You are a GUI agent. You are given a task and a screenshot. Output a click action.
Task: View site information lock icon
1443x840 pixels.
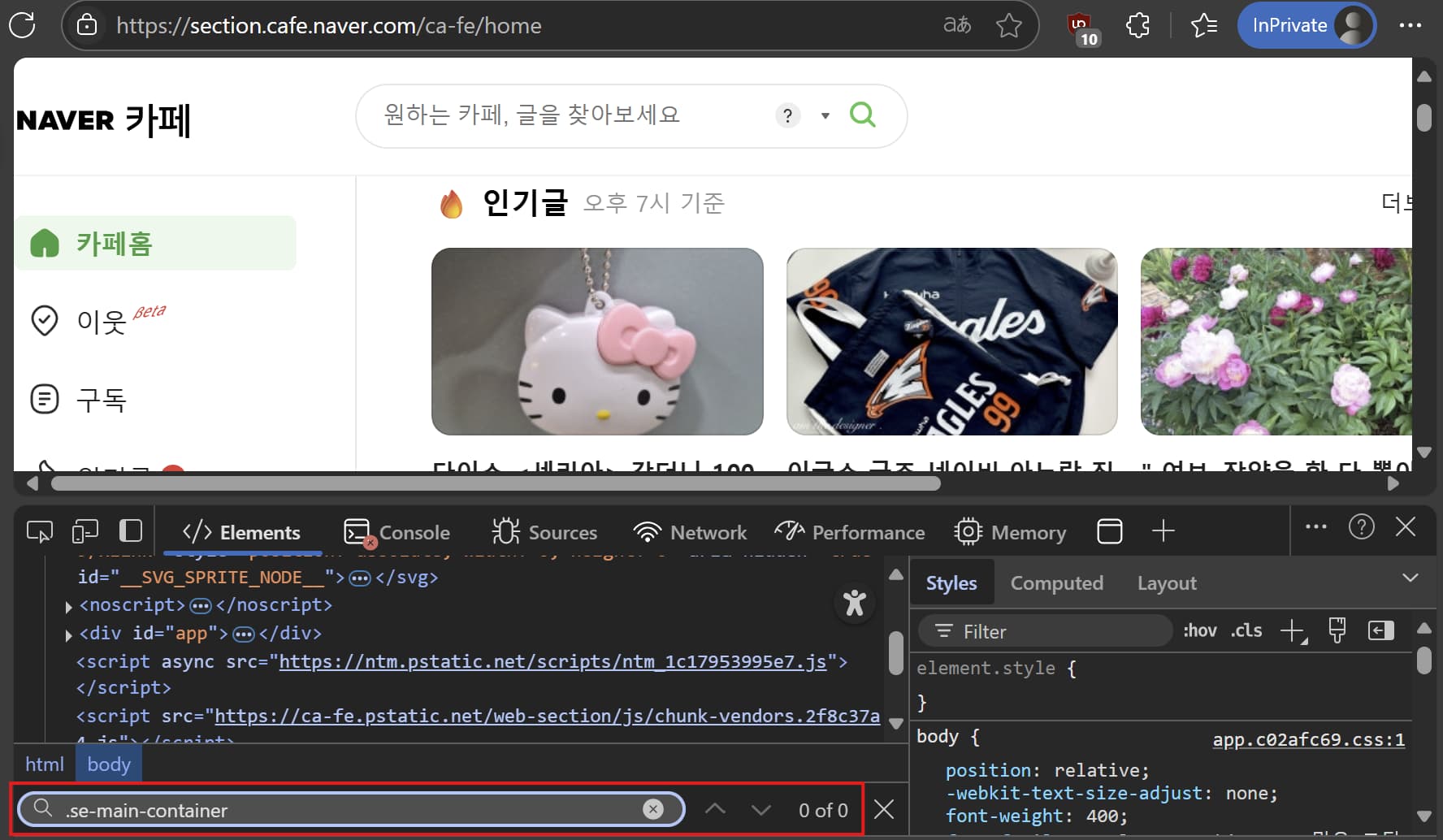(x=87, y=25)
